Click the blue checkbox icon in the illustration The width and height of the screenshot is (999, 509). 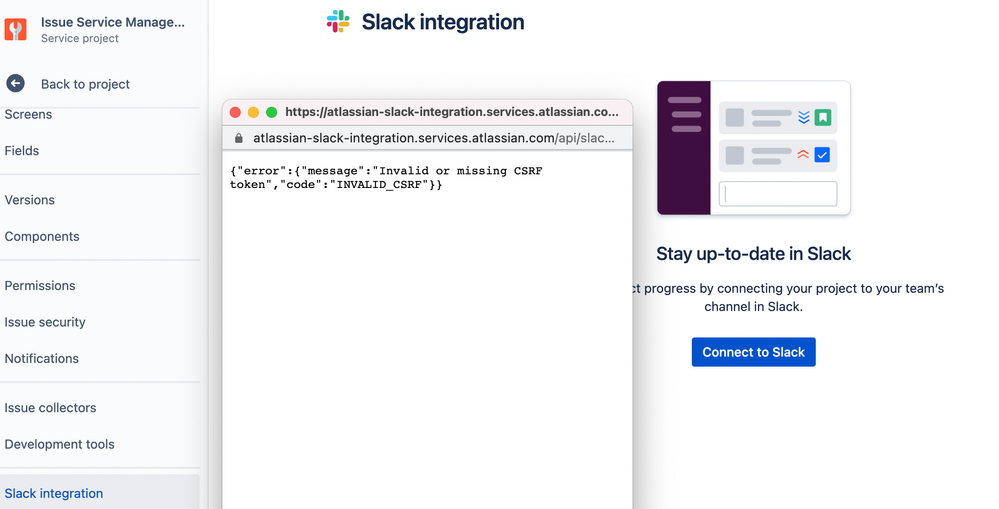click(x=823, y=155)
